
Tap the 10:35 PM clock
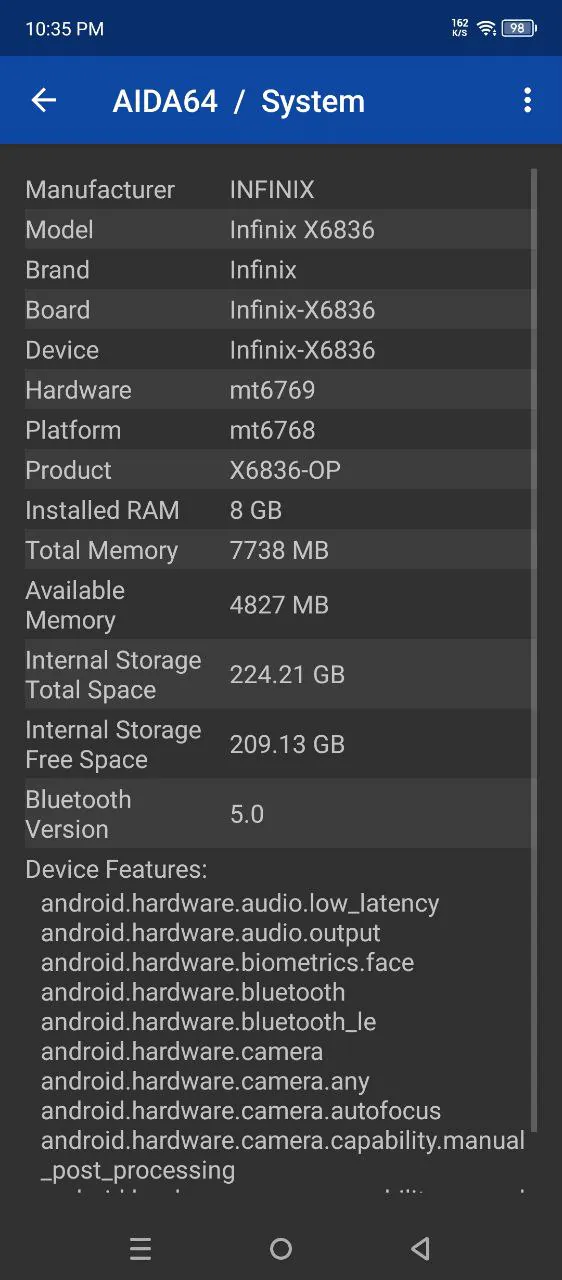[x=64, y=29]
